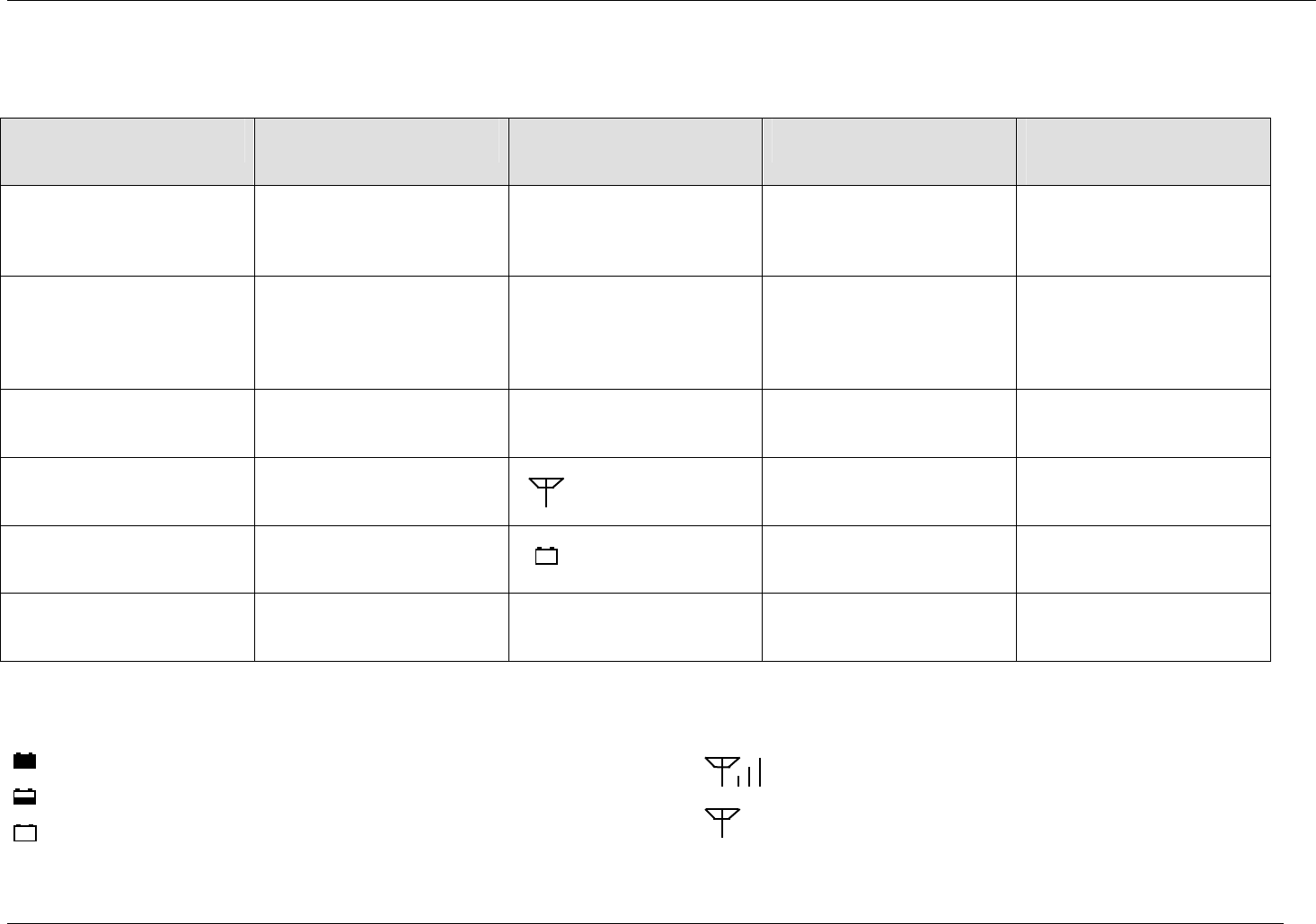Click the half-filled battery icon
Screen dimensions: 1316x924
25,796
